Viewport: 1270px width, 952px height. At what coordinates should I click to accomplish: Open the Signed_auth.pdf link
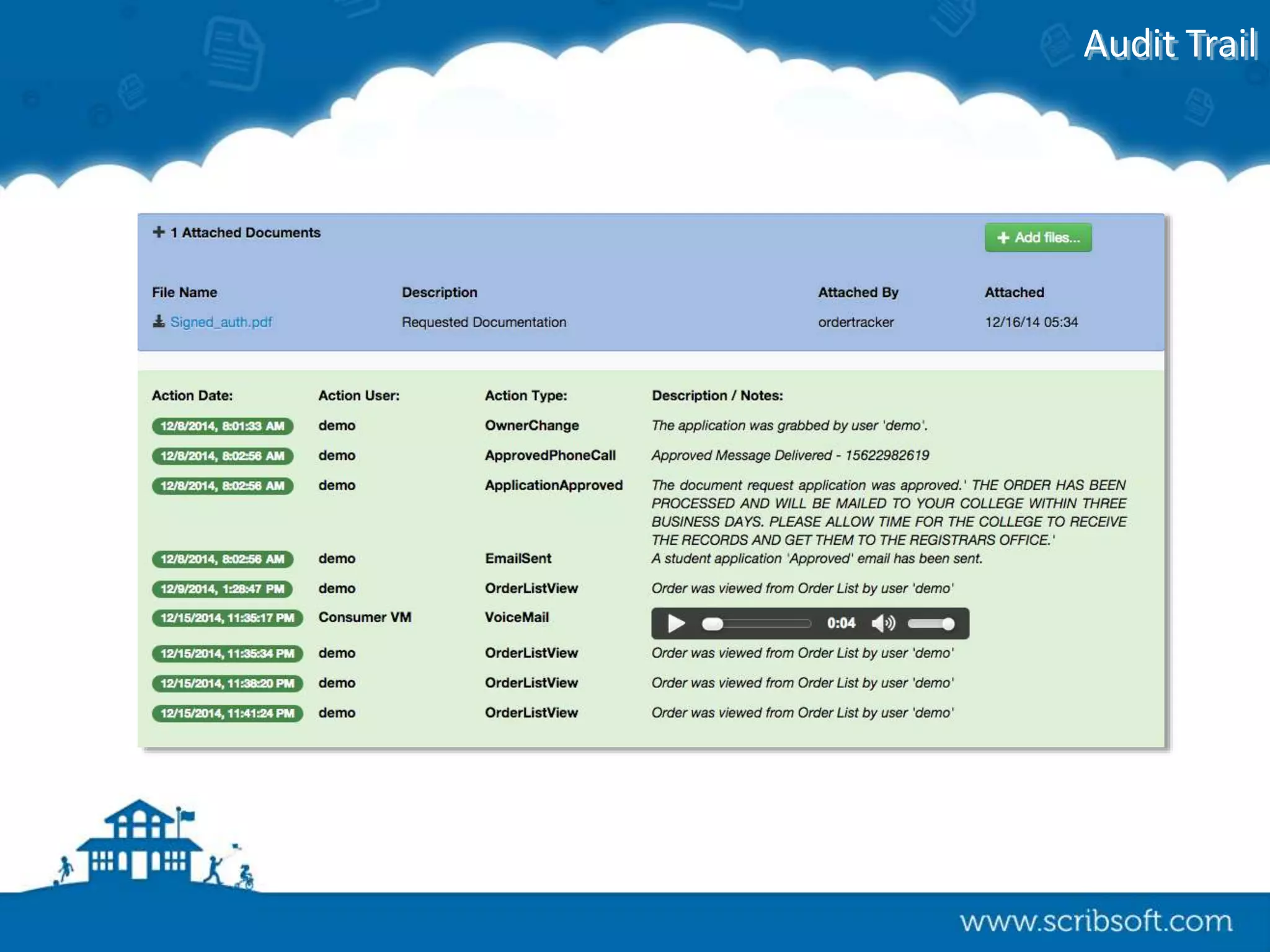(221, 322)
